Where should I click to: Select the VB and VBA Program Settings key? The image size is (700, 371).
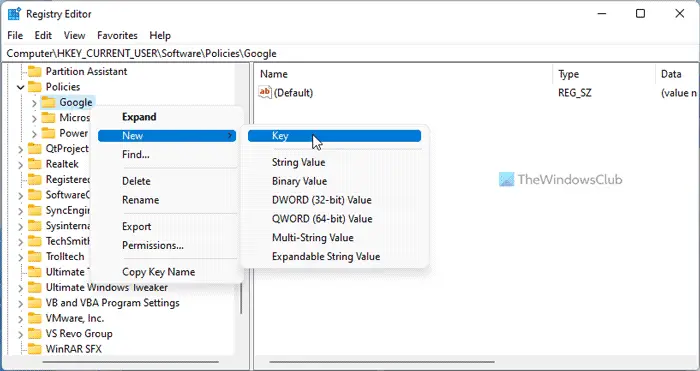(x=112, y=303)
